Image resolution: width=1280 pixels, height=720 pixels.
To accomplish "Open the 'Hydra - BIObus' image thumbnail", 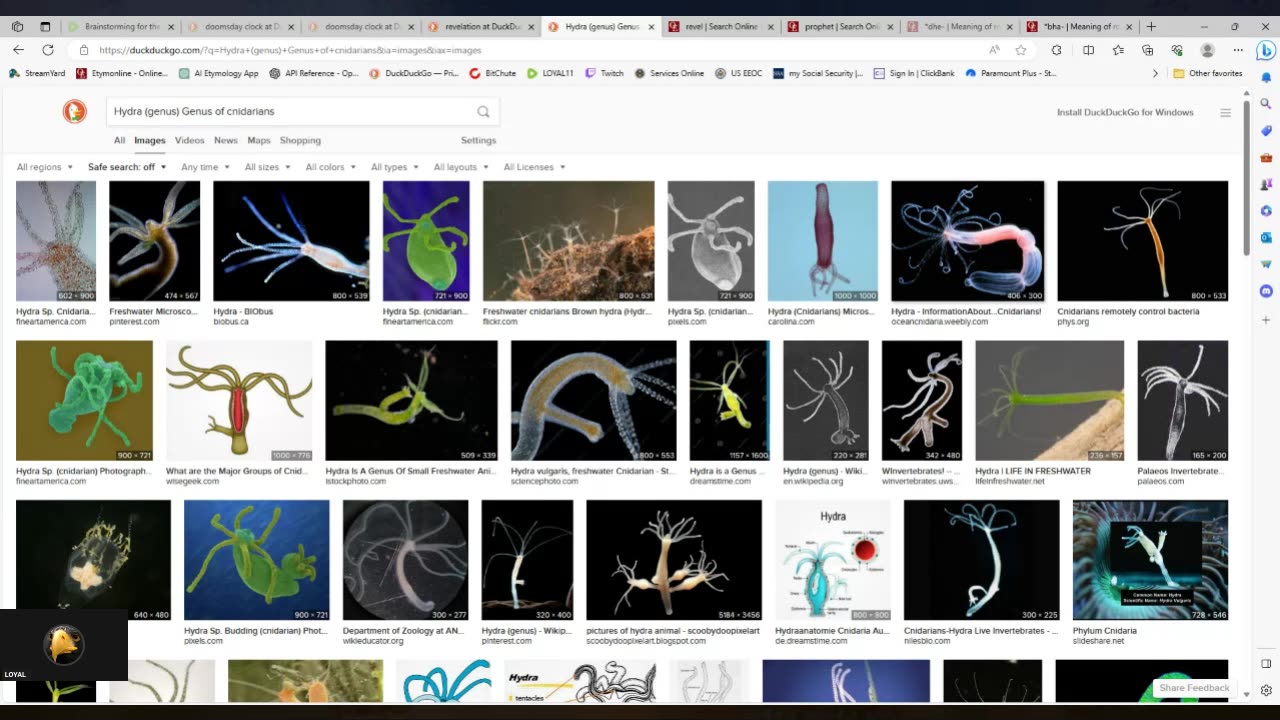I will 291,241.
